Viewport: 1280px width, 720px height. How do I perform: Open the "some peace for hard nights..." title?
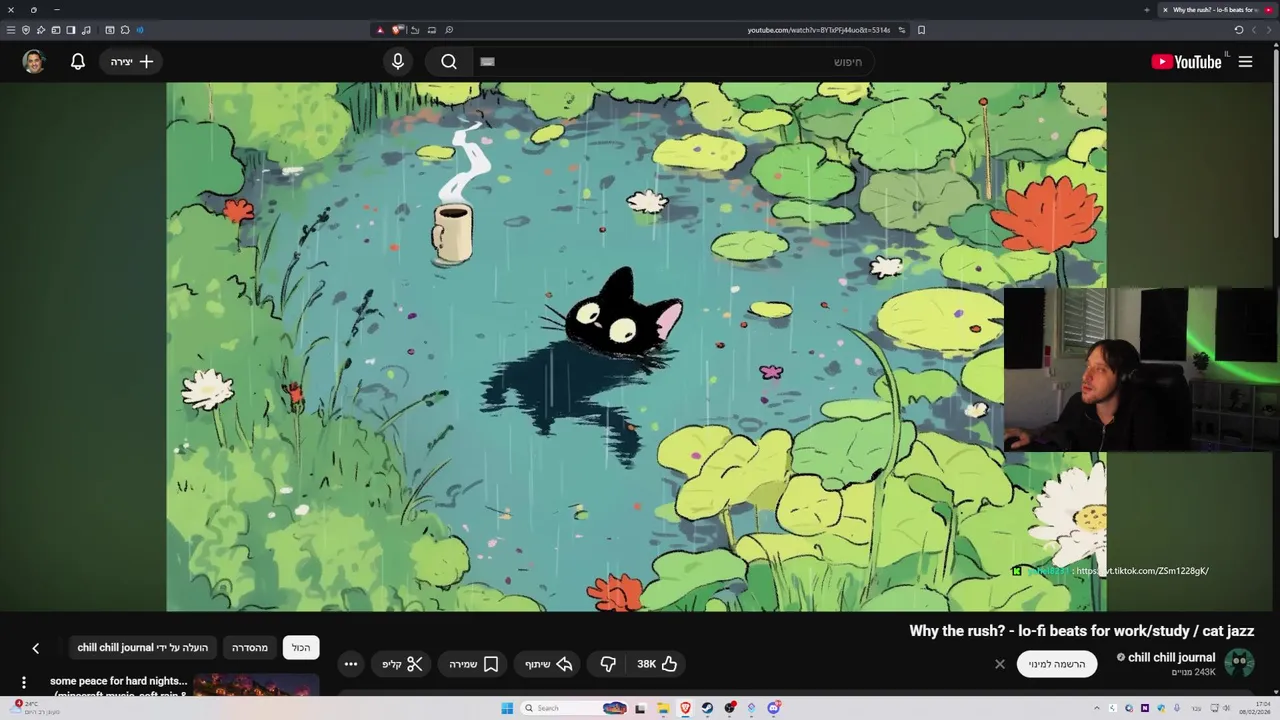click(x=119, y=681)
